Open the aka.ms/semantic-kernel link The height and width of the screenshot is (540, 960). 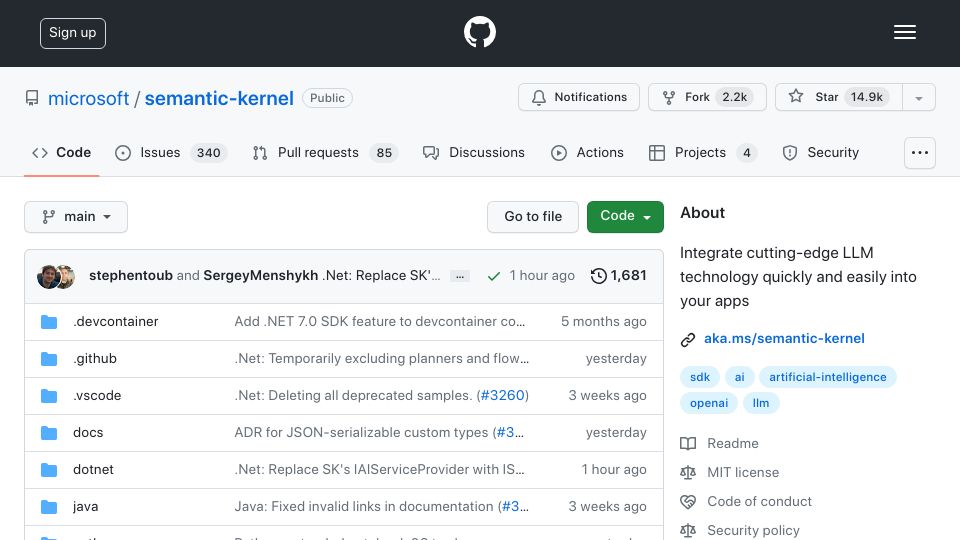784,339
